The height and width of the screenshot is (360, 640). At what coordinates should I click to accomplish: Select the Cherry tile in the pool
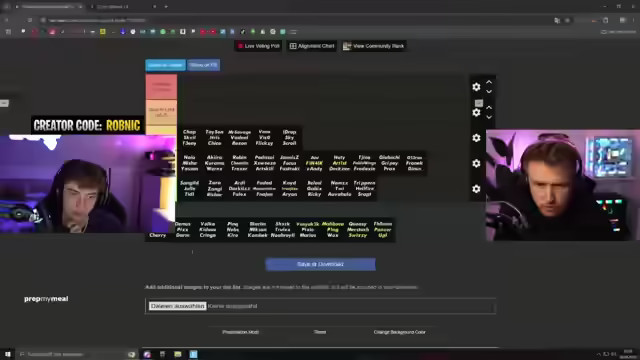158,235
